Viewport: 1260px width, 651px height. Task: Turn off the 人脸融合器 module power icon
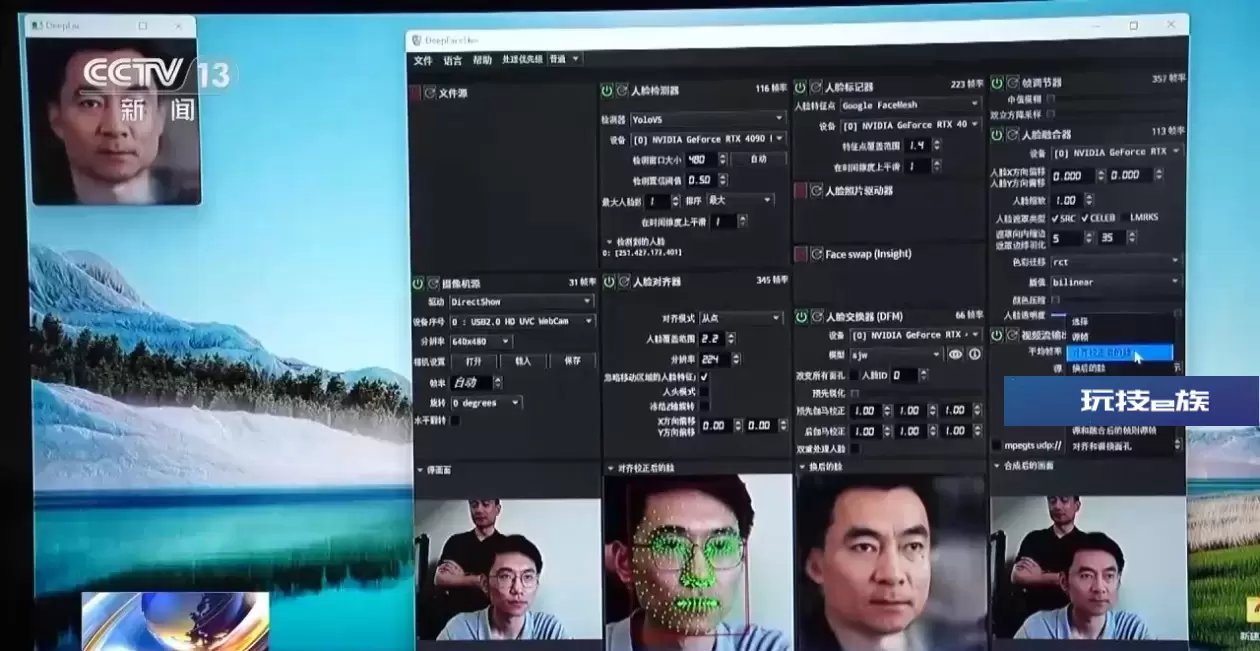coord(997,134)
